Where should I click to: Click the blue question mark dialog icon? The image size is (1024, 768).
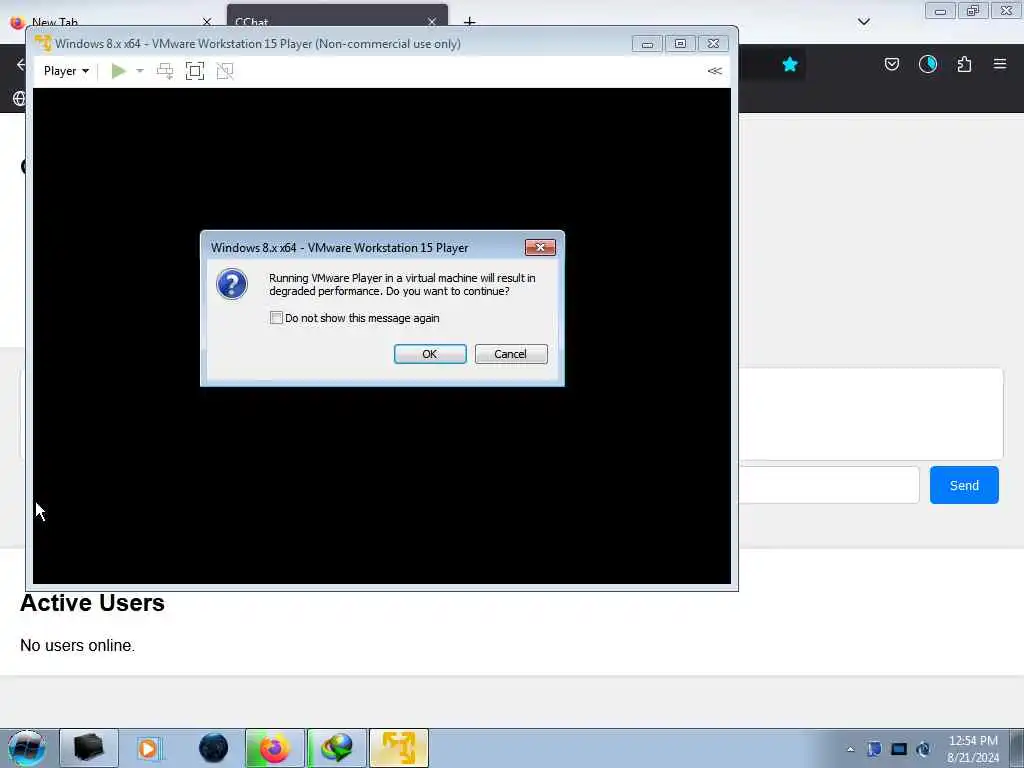[232, 284]
